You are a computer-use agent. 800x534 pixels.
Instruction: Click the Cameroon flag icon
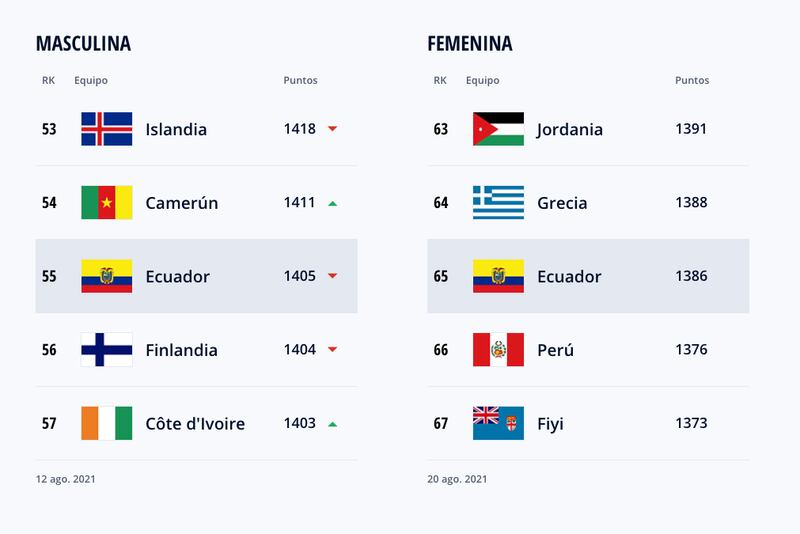tap(107, 202)
